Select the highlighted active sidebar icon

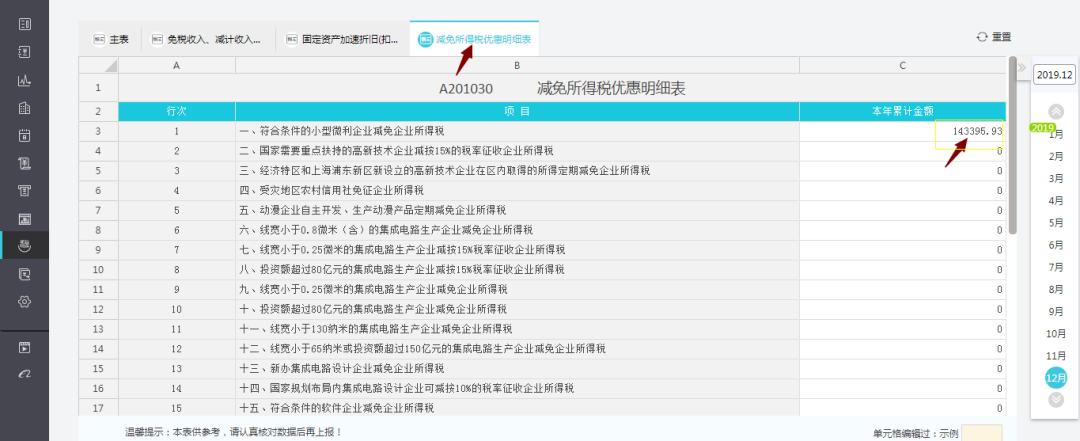(25, 245)
